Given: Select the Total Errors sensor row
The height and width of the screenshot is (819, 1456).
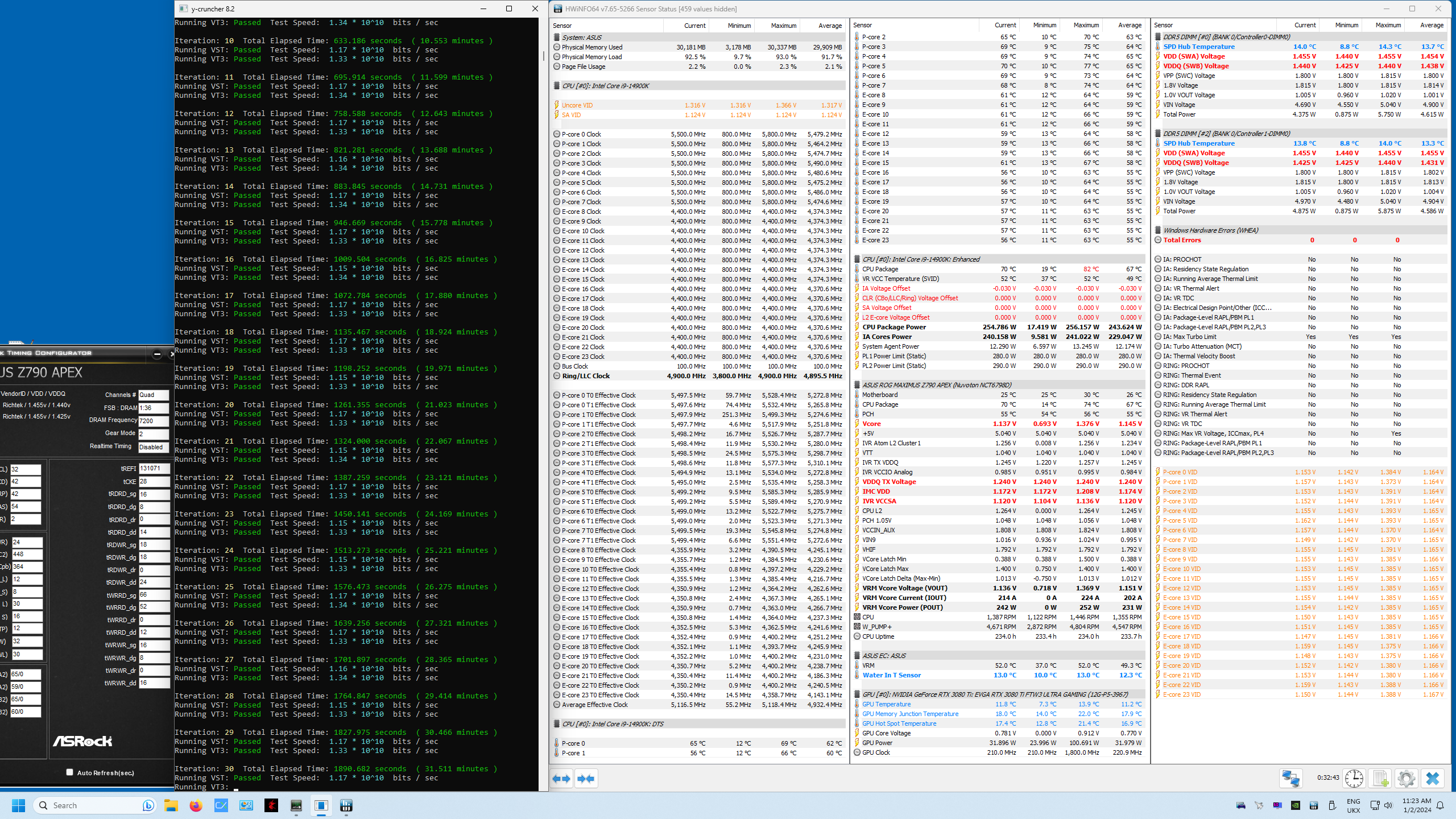Looking at the screenshot, I should tap(1182, 240).
